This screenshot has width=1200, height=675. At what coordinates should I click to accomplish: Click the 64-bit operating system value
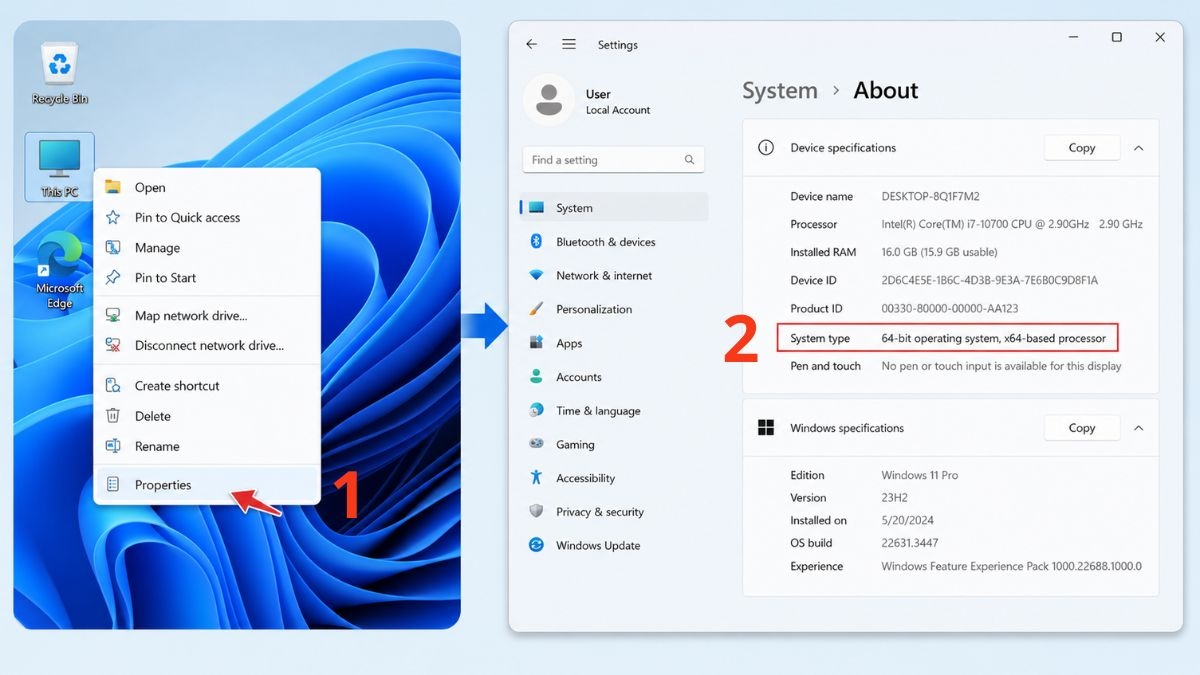tap(994, 338)
